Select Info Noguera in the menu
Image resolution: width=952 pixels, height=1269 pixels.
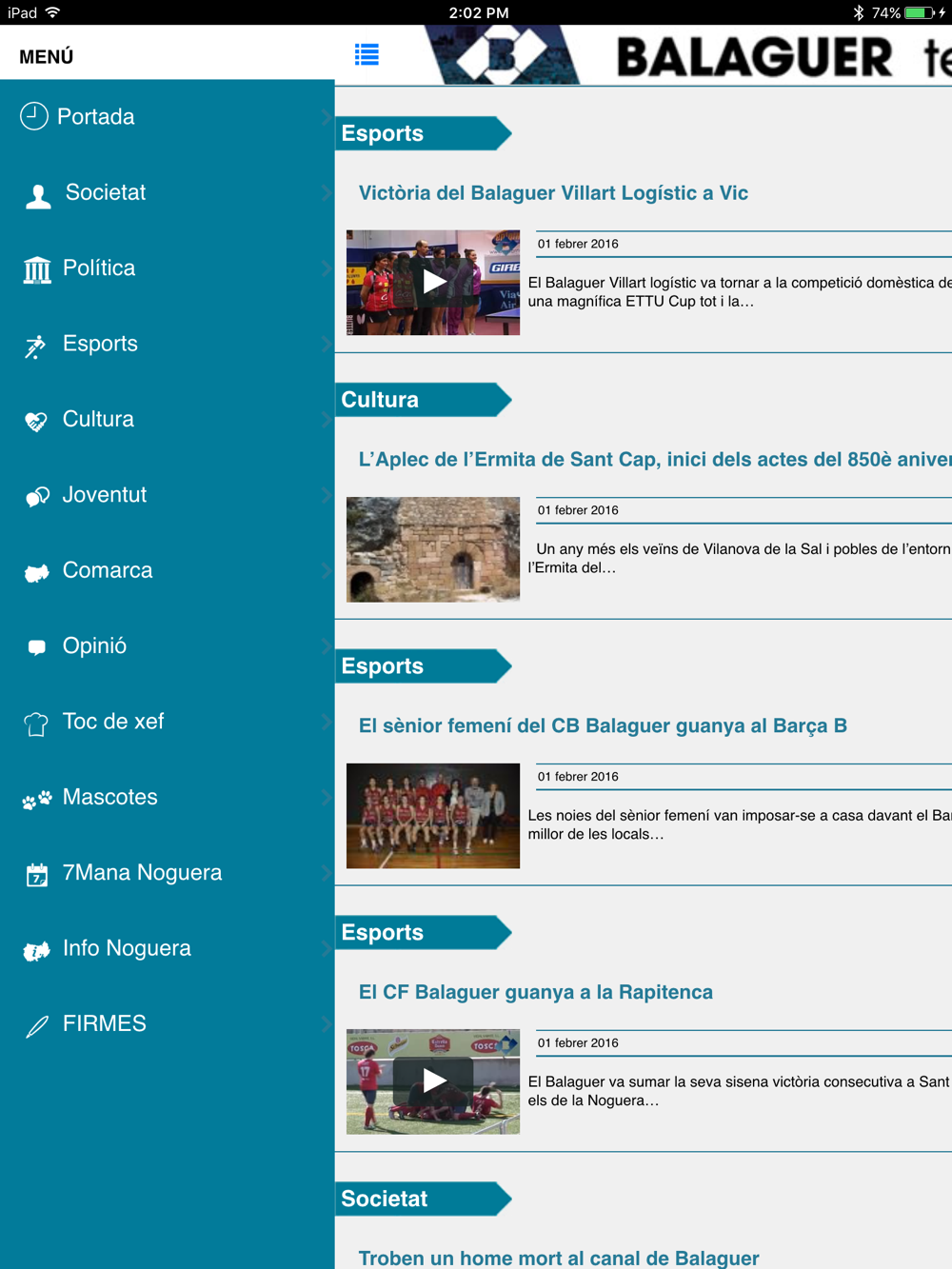(167, 948)
